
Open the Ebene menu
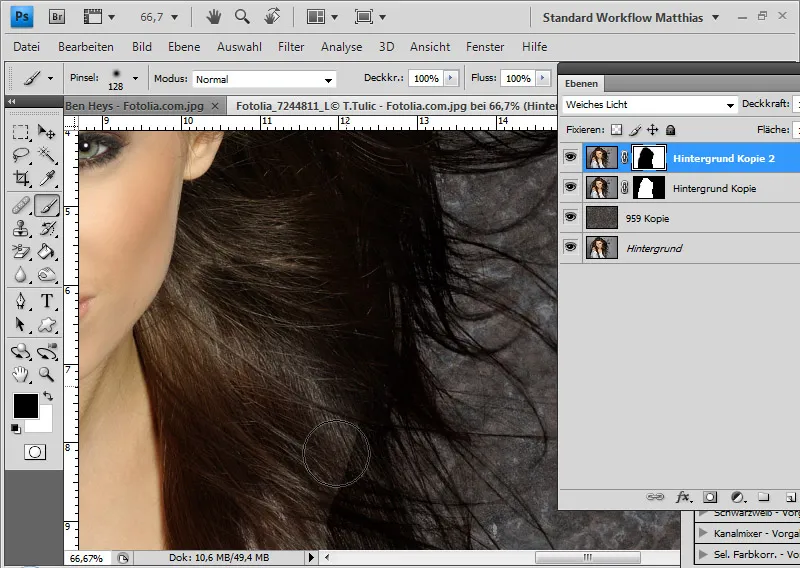[x=184, y=47]
